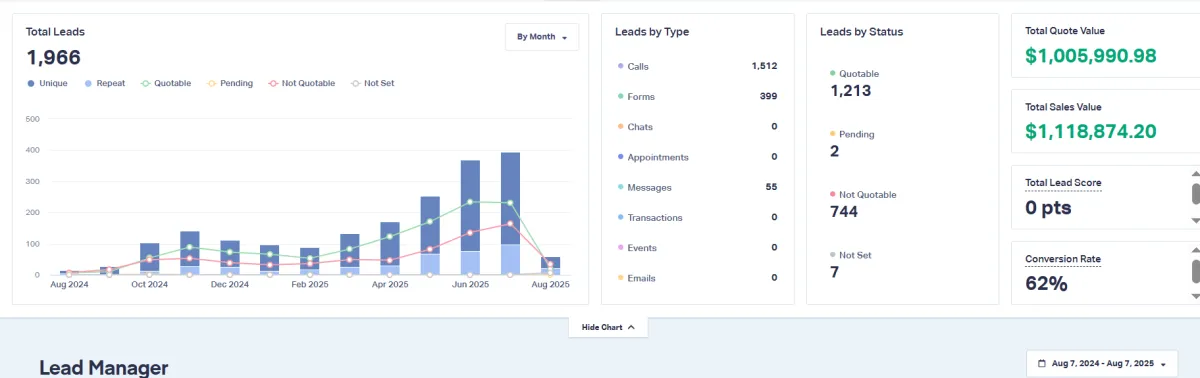Click the Total Quote Value amount
This screenshot has height=378, width=1200.
point(1091,56)
